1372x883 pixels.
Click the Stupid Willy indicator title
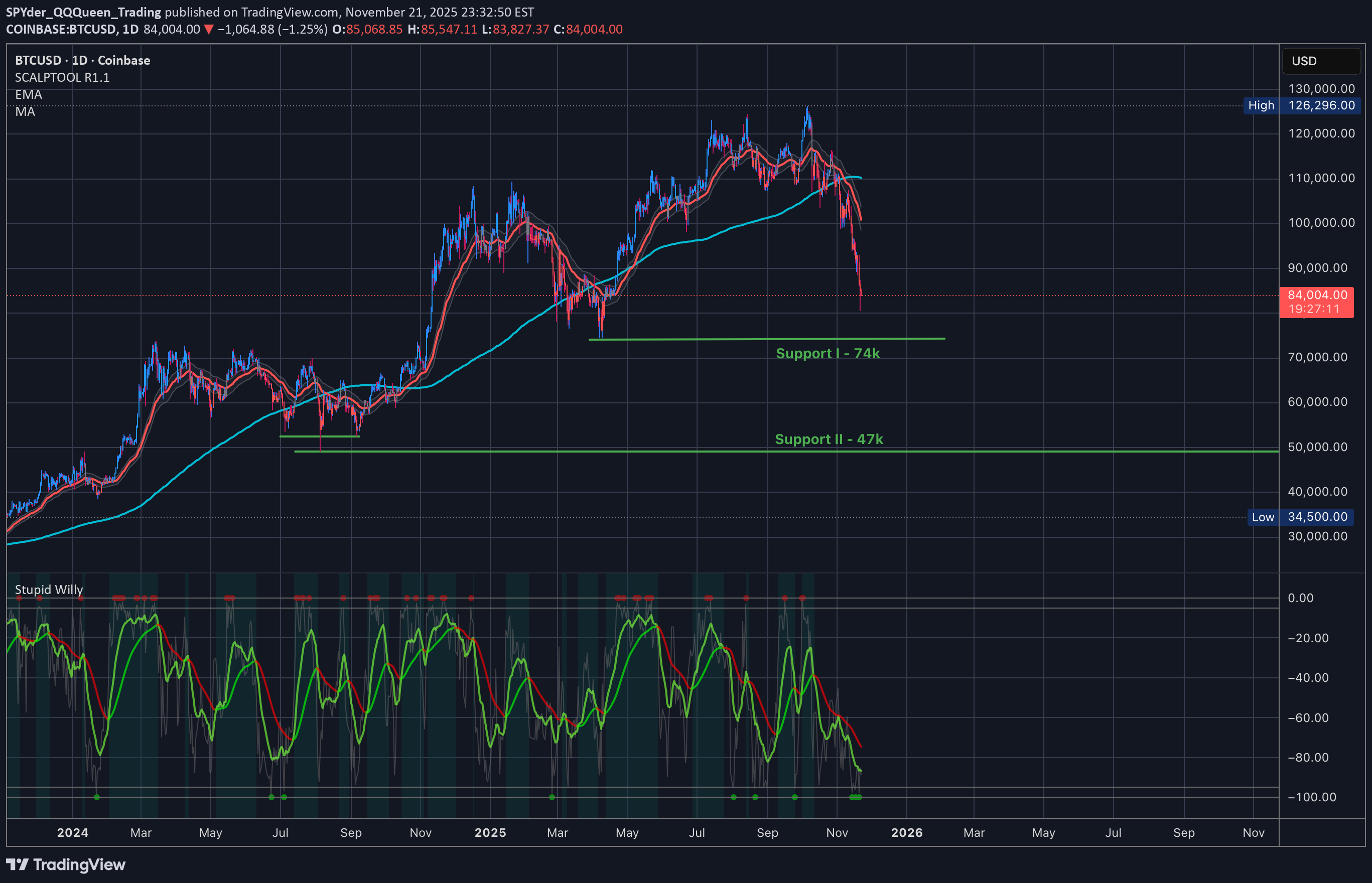[x=49, y=590]
